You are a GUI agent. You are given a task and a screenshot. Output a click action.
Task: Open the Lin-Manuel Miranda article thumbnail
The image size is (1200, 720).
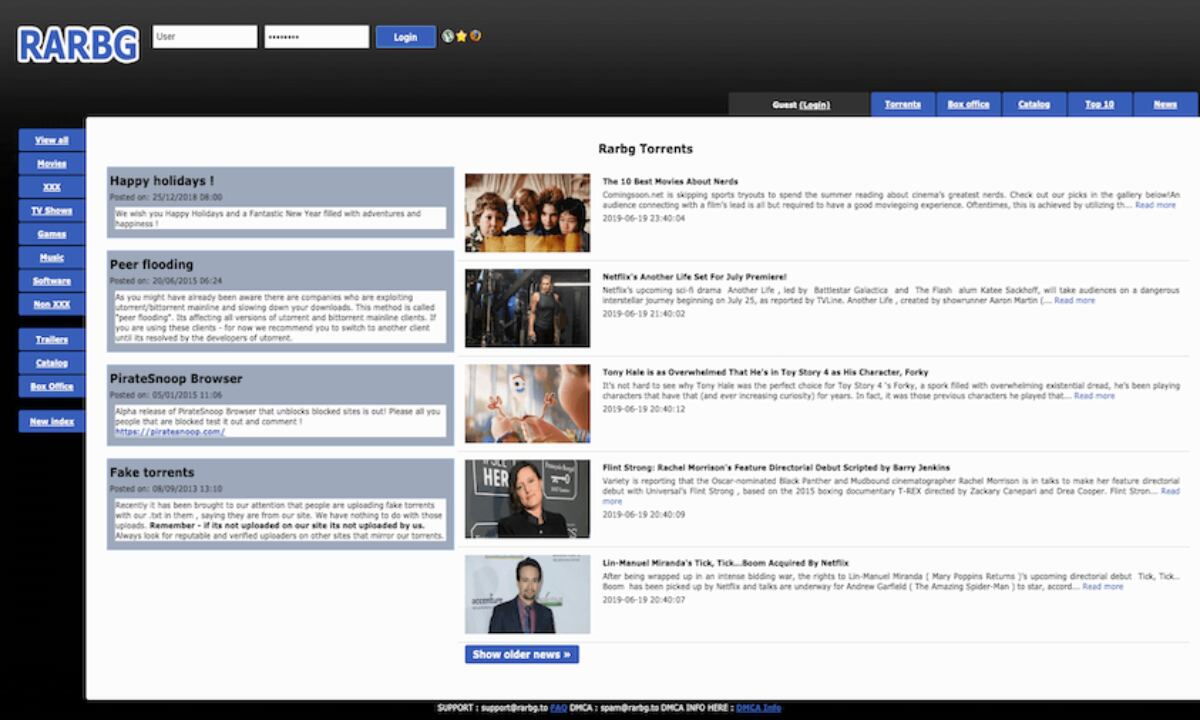click(527, 595)
